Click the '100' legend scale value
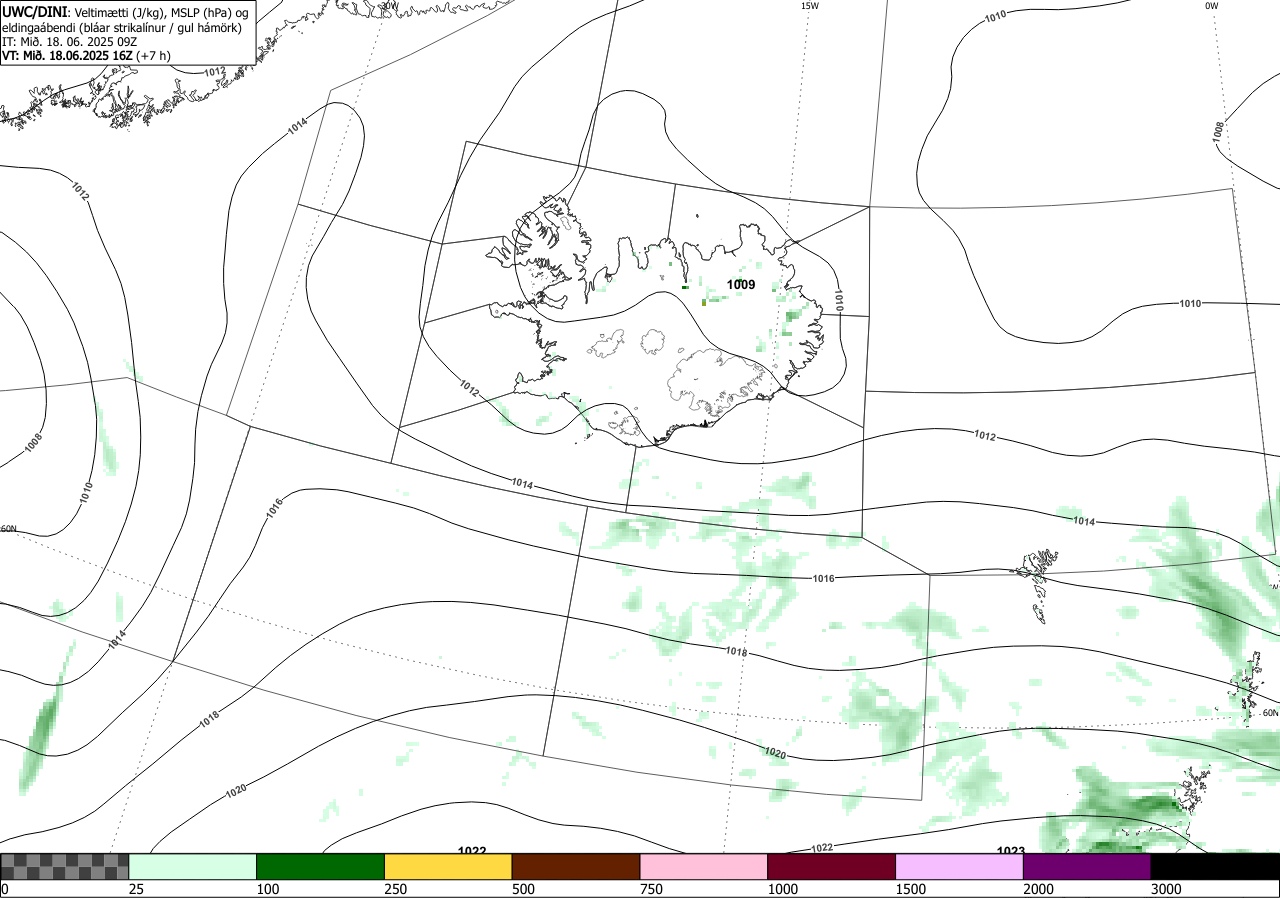 click(268, 889)
